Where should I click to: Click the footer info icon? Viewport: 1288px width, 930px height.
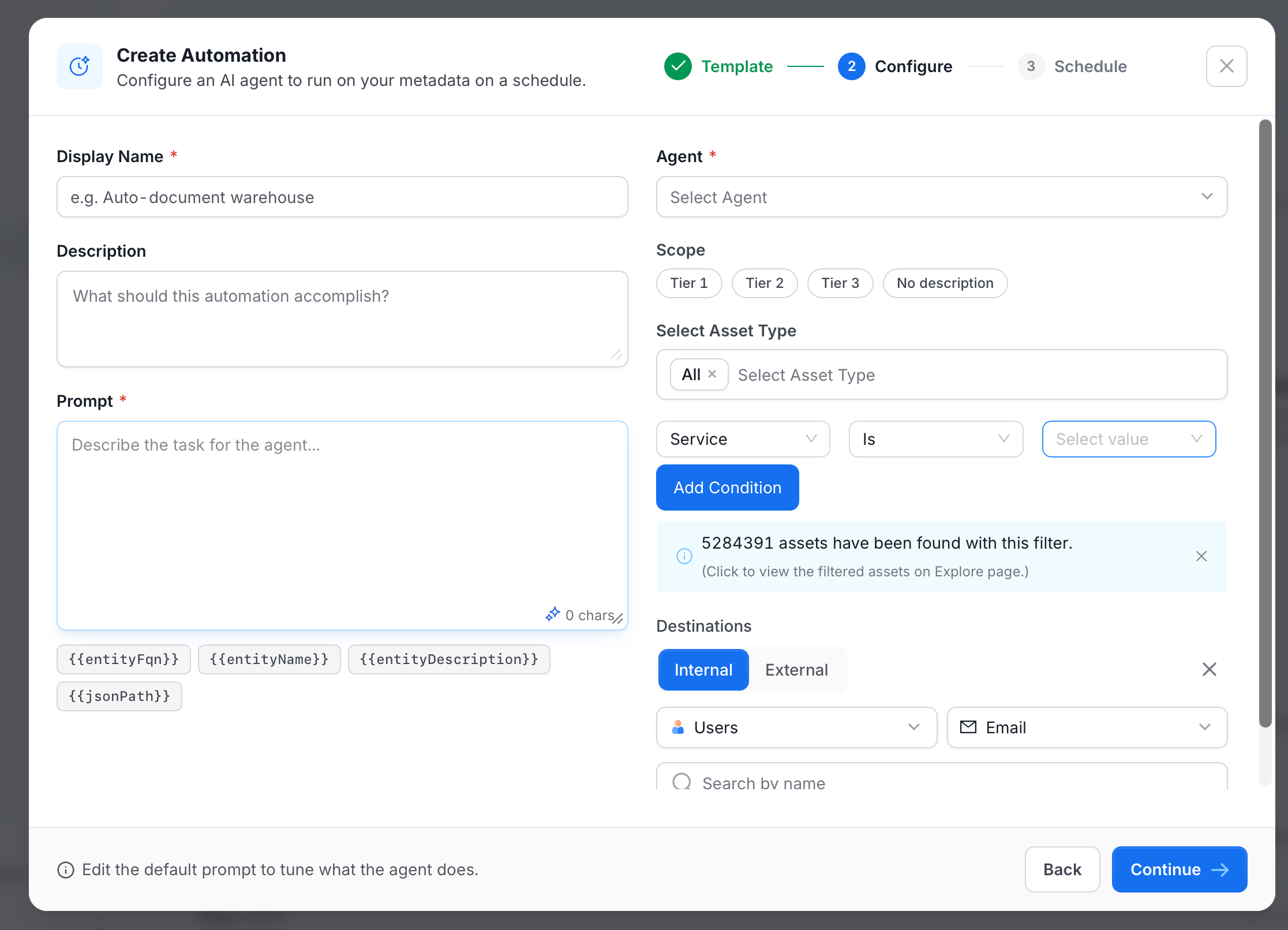pyautogui.click(x=66, y=869)
